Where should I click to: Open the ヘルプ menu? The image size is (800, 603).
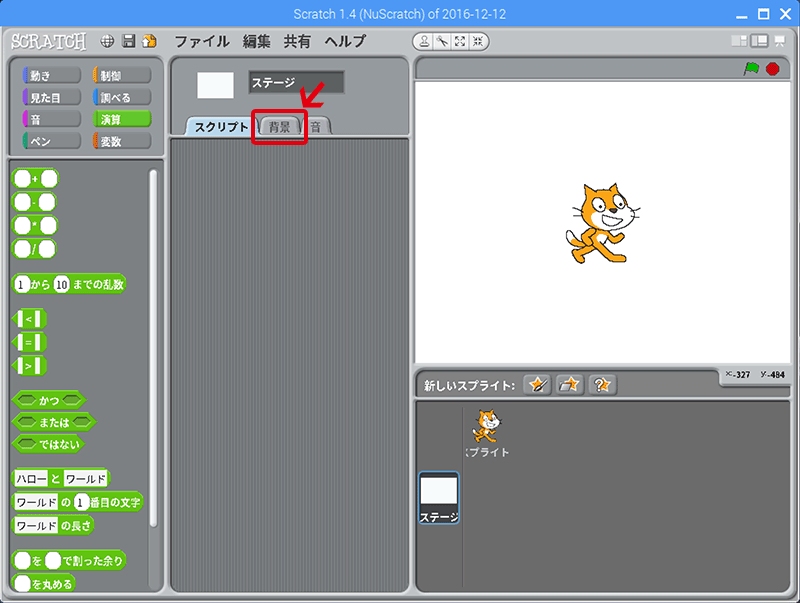coord(338,42)
